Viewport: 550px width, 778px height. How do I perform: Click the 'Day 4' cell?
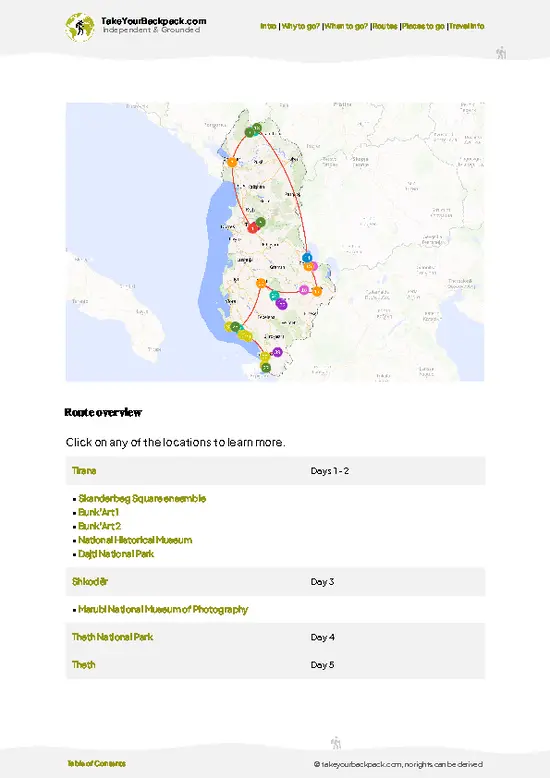[322, 637]
